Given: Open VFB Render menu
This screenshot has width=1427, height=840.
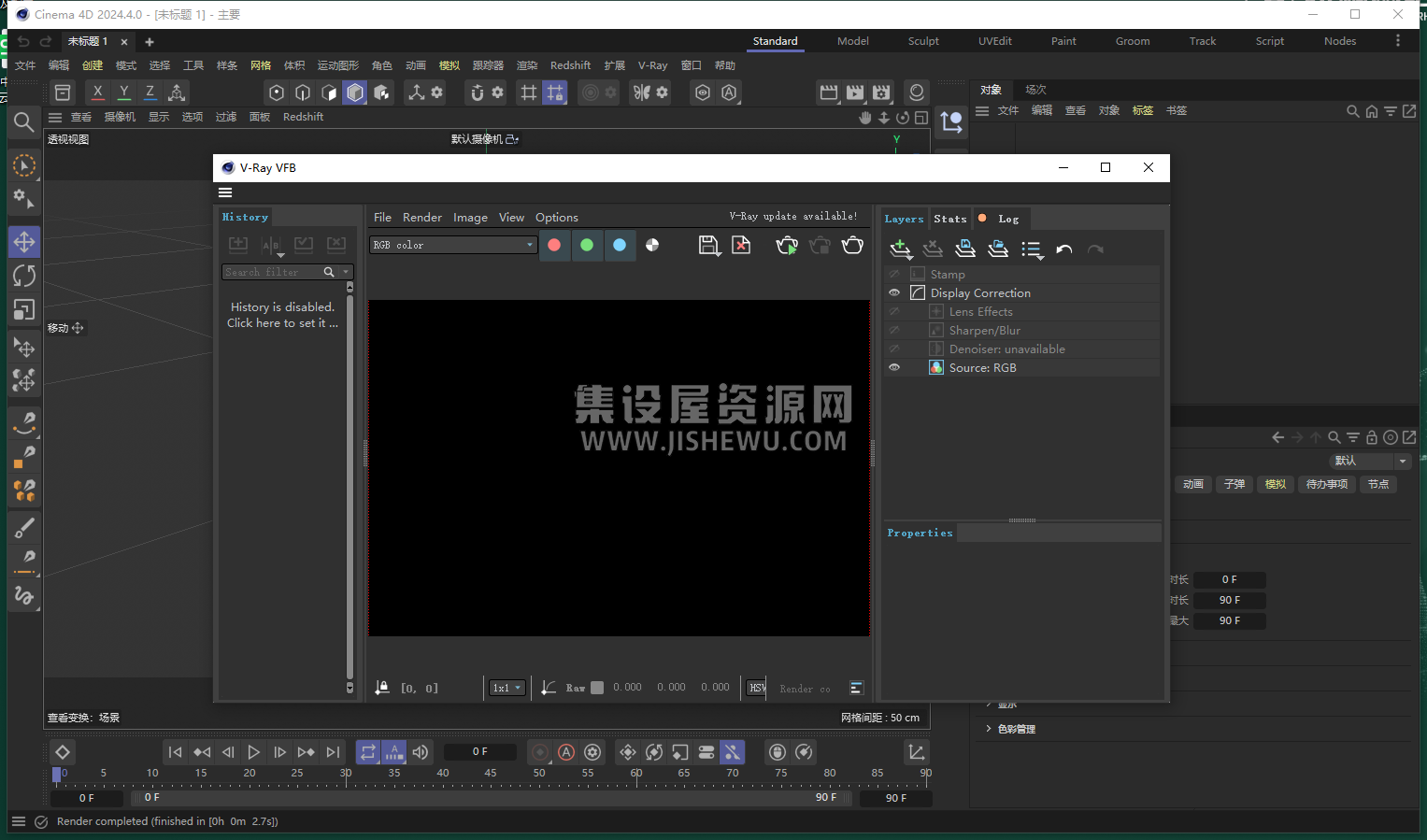Looking at the screenshot, I should coord(422,217).
